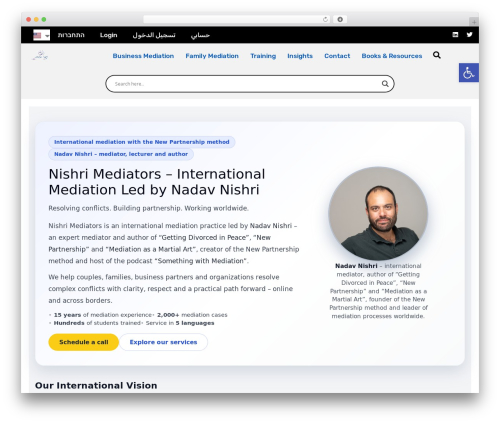Image resolution: width=500 pixels, height=423 pixels.
Task: Open the Contact menu item
Action: coord(337,56)
